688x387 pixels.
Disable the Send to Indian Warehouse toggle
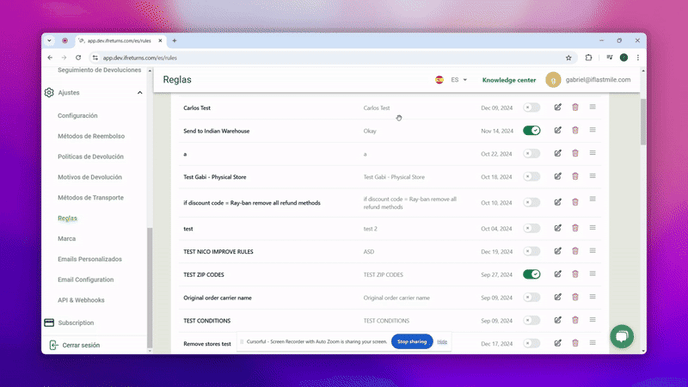point(531,130)
